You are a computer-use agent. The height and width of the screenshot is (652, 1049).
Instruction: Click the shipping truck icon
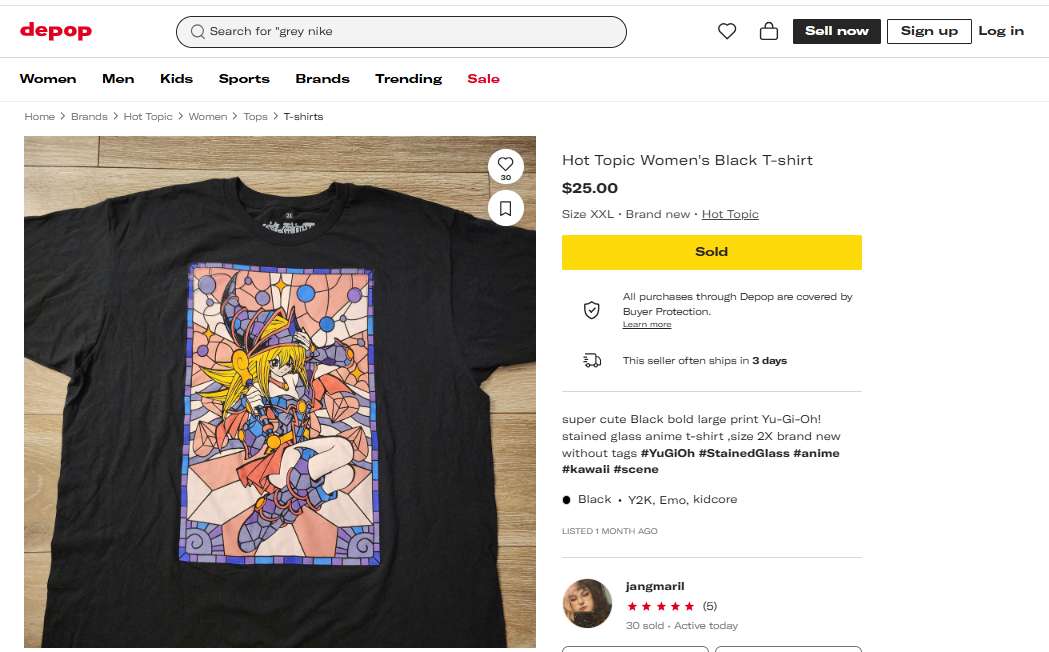tap(592, 360)
